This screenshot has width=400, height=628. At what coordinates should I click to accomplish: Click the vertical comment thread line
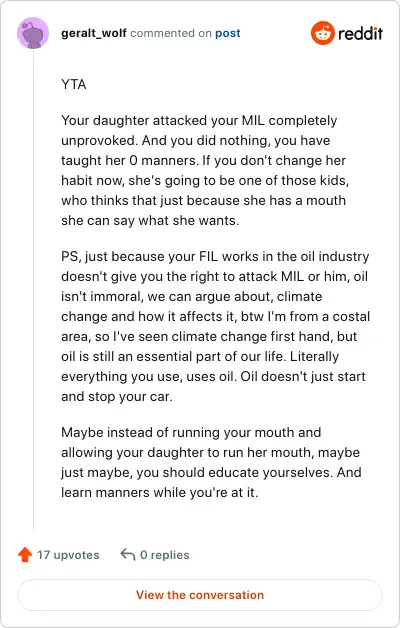(33, 290)
